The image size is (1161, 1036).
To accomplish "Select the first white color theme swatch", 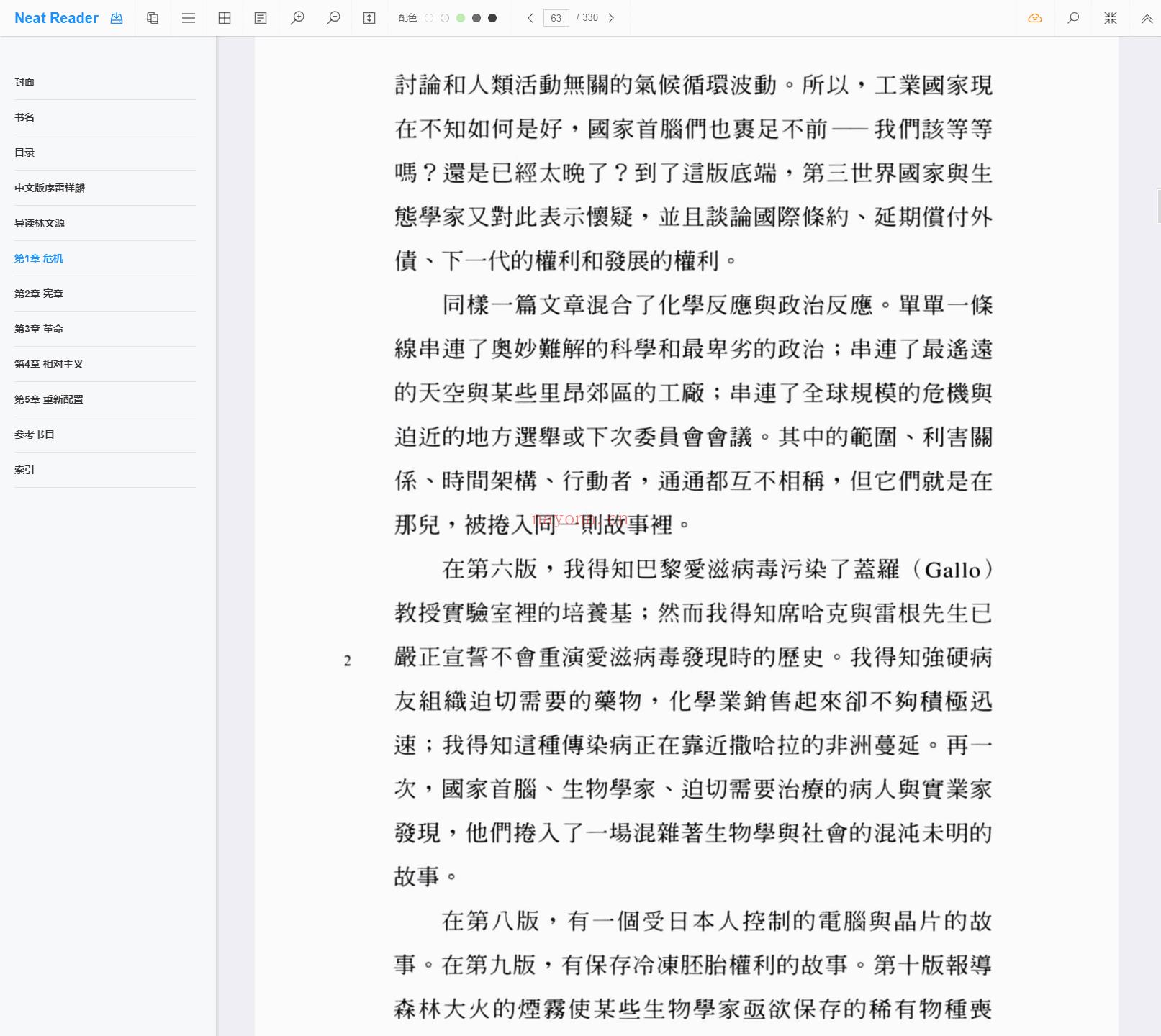I will 429,18.
